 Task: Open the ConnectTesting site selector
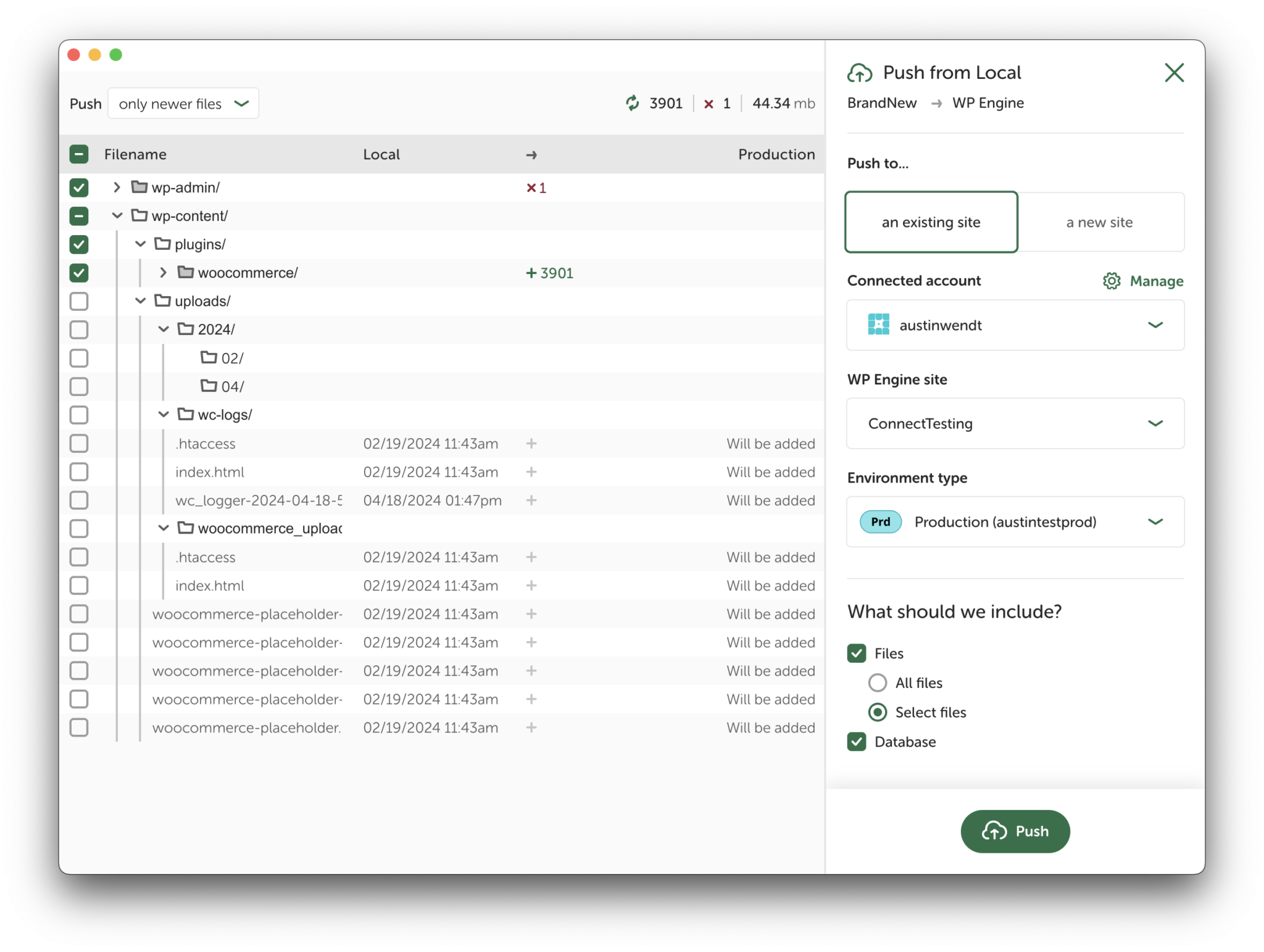[1015, 423]
